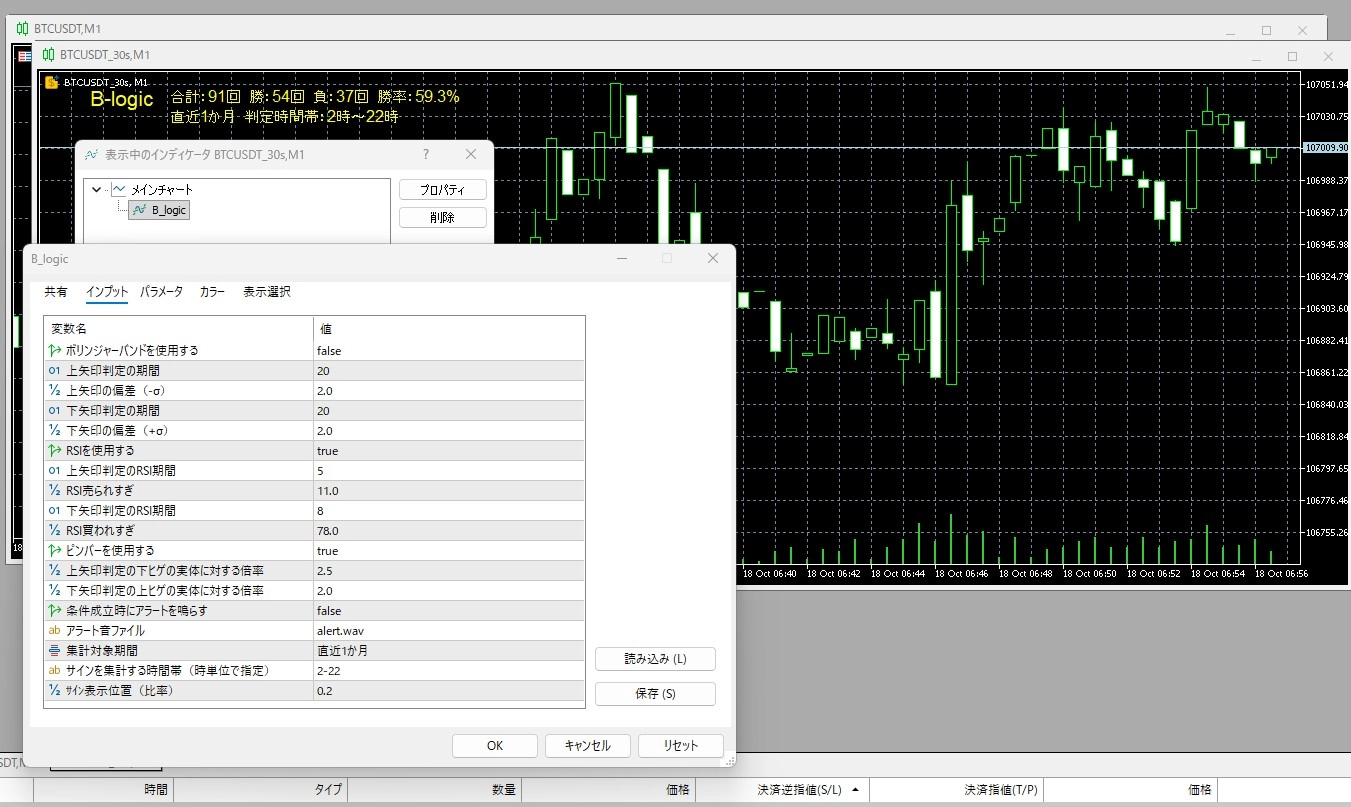Toggle 条件成立時にアラートを鳴らす value false

(x=449, y=611)
